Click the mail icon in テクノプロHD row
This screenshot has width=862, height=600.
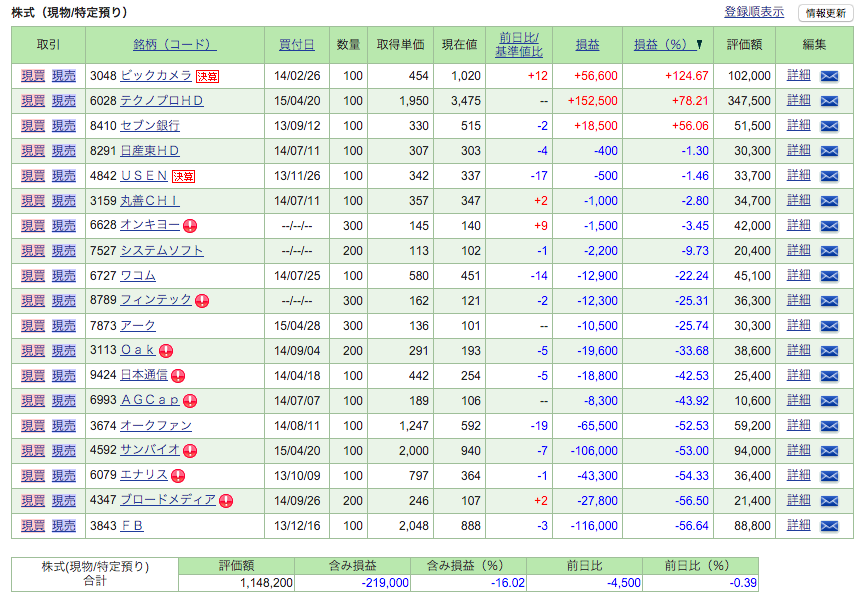[829, 101]
